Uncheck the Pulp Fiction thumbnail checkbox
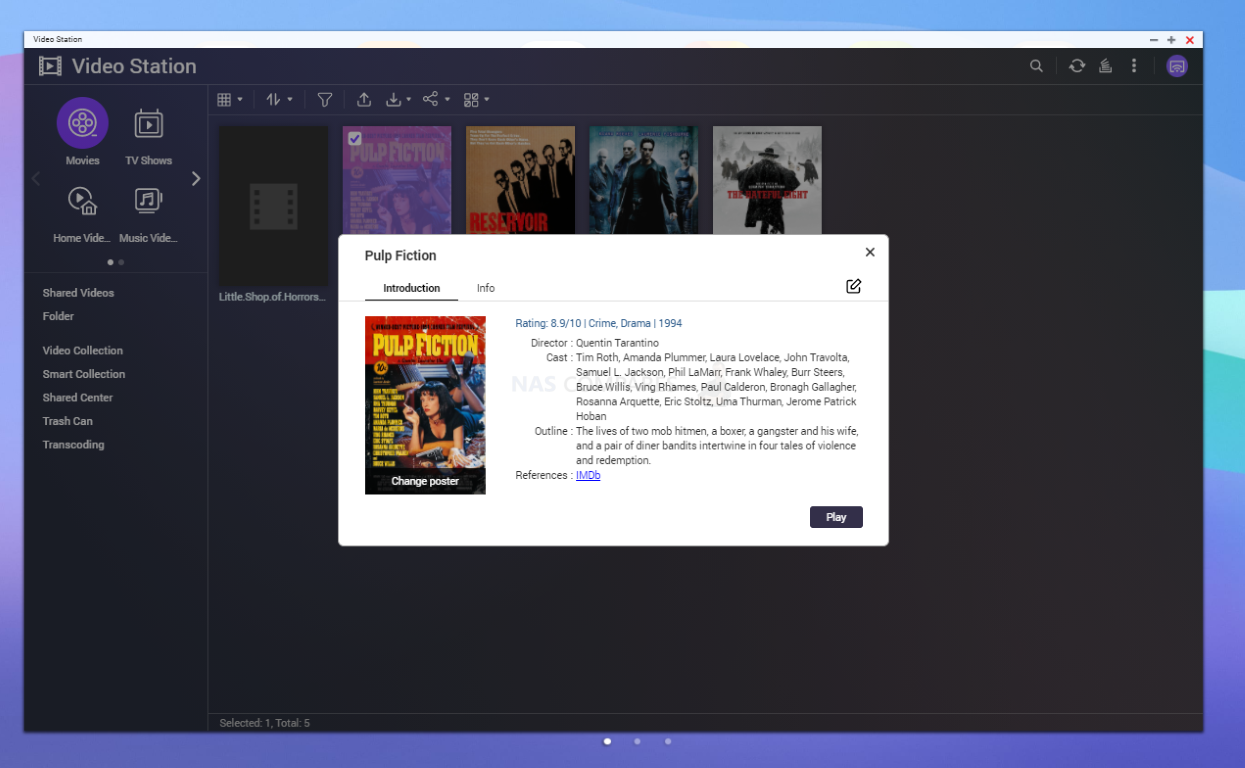1245x768 pixels. (354, 139)
